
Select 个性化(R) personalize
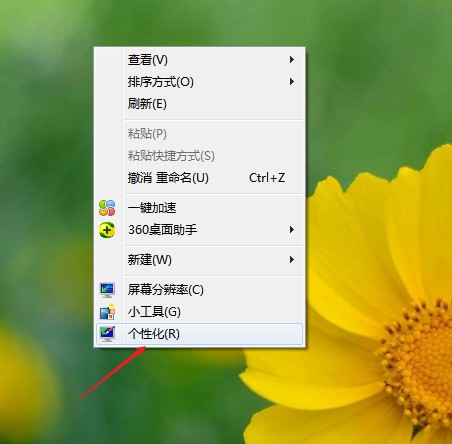click(x=199, y=334)
